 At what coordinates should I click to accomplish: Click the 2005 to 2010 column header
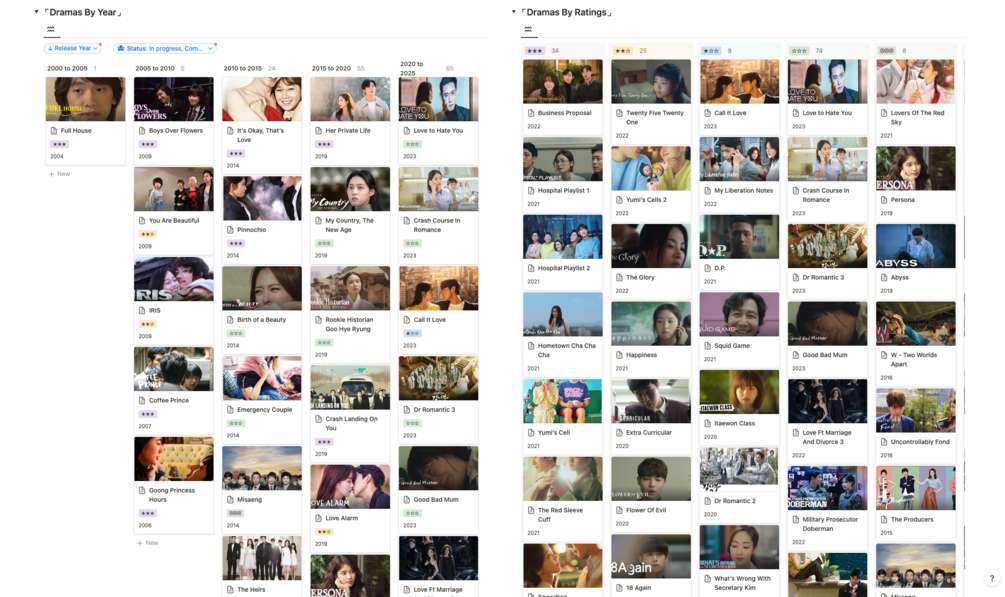[x=155, y=68]
